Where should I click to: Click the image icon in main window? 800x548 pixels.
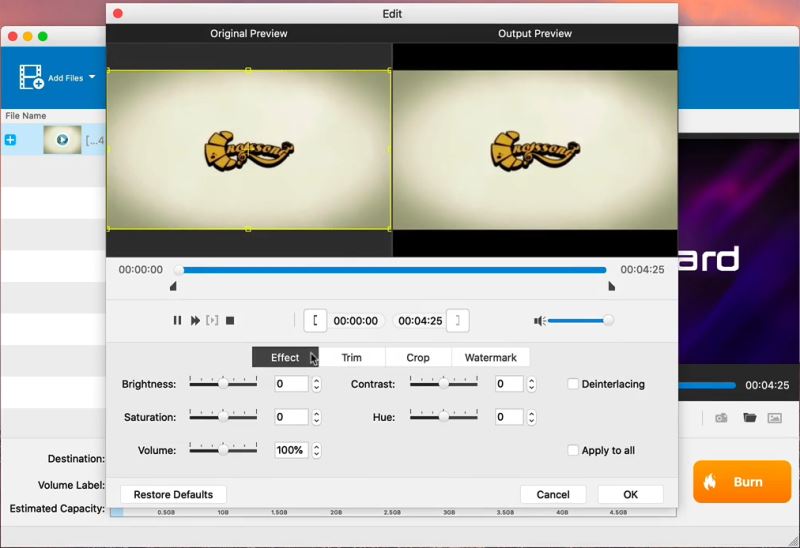click(774, 418)
